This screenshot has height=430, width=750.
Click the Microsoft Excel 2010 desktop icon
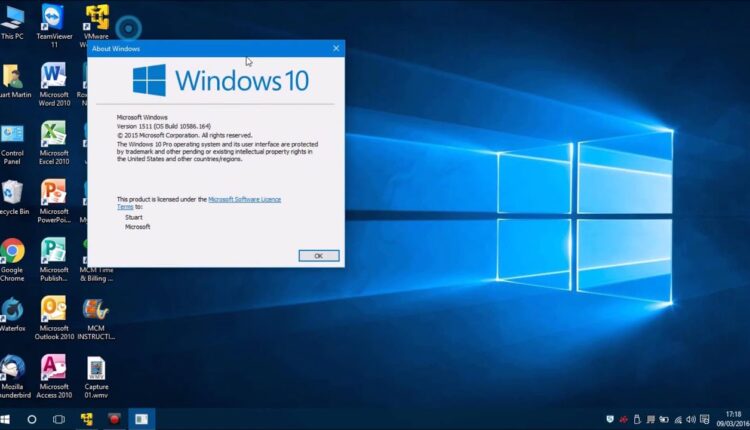pos(54,134)
